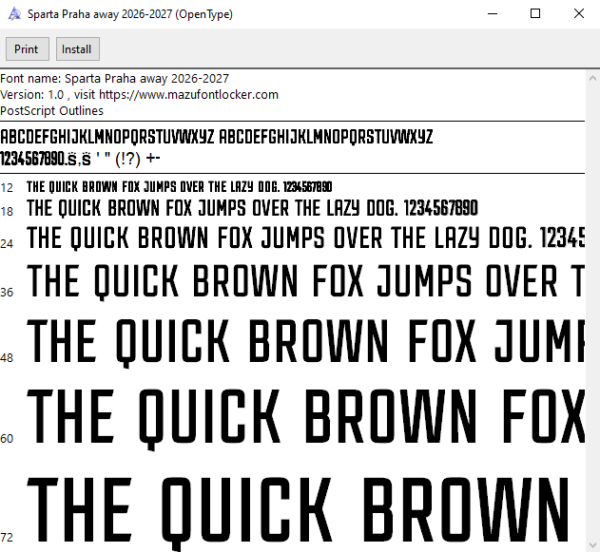
Task: Click the 12-point pangram sample line
Action: tap(179, 187)
